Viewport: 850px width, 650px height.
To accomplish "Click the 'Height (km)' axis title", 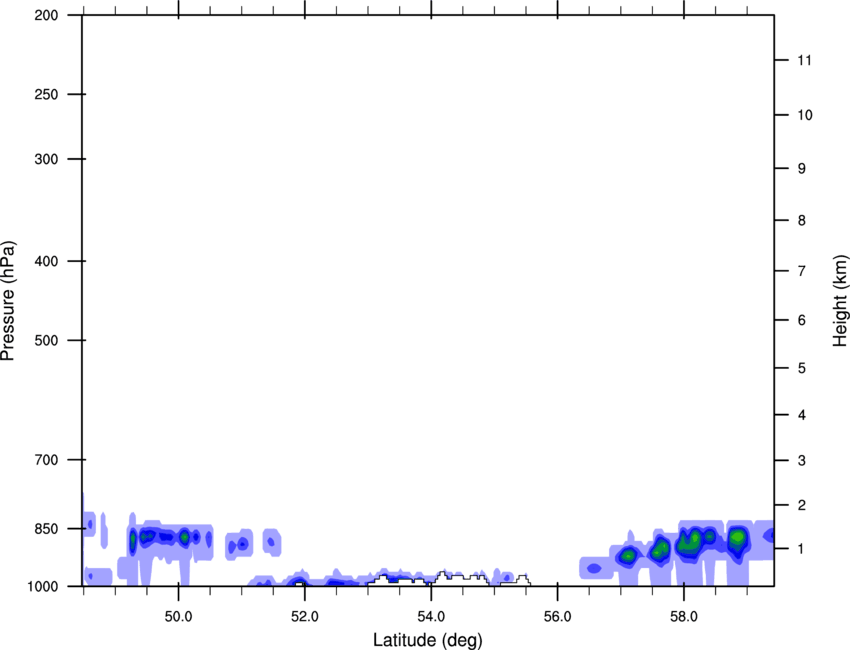I will (840, 301).
